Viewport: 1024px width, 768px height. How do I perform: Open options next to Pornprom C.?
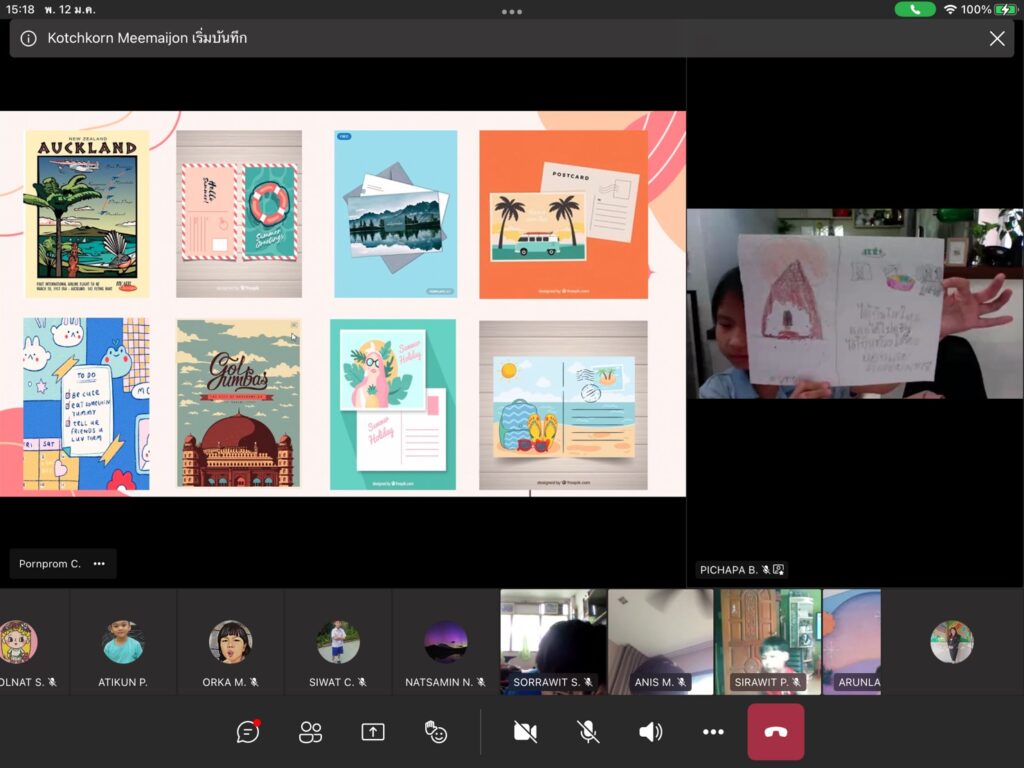[x=99, y=564]
